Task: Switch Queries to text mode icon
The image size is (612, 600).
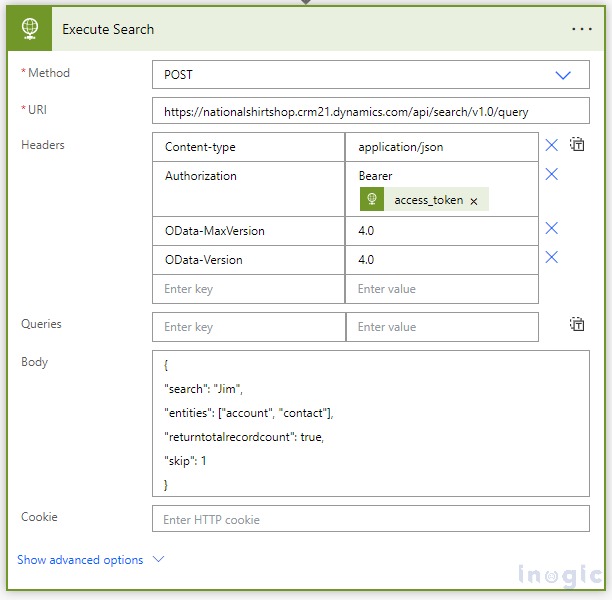Action: [x=577, y=324]
